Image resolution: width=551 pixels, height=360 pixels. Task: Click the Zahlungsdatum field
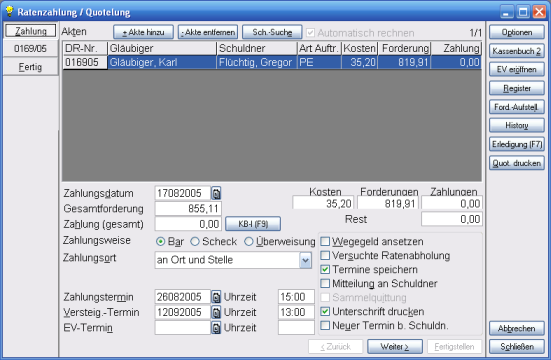tap(183, 193)
